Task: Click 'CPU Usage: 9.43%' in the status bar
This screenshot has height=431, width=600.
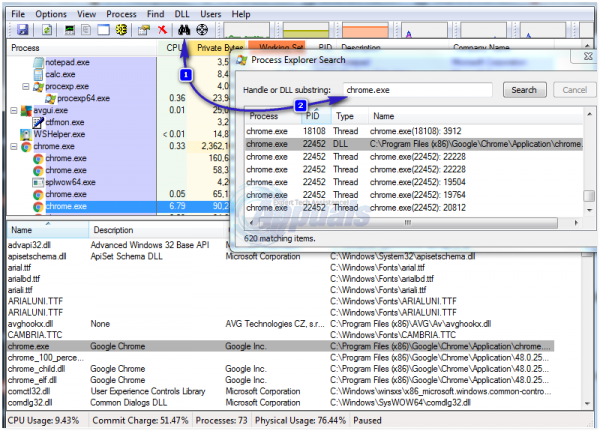Action: pos(43,421)
